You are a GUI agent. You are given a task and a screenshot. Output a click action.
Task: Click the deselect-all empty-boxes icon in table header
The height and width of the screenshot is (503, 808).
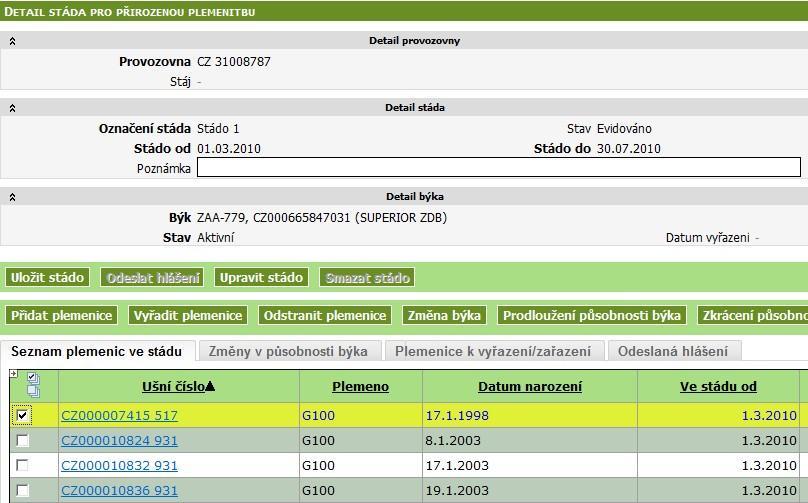pos(33,392)
